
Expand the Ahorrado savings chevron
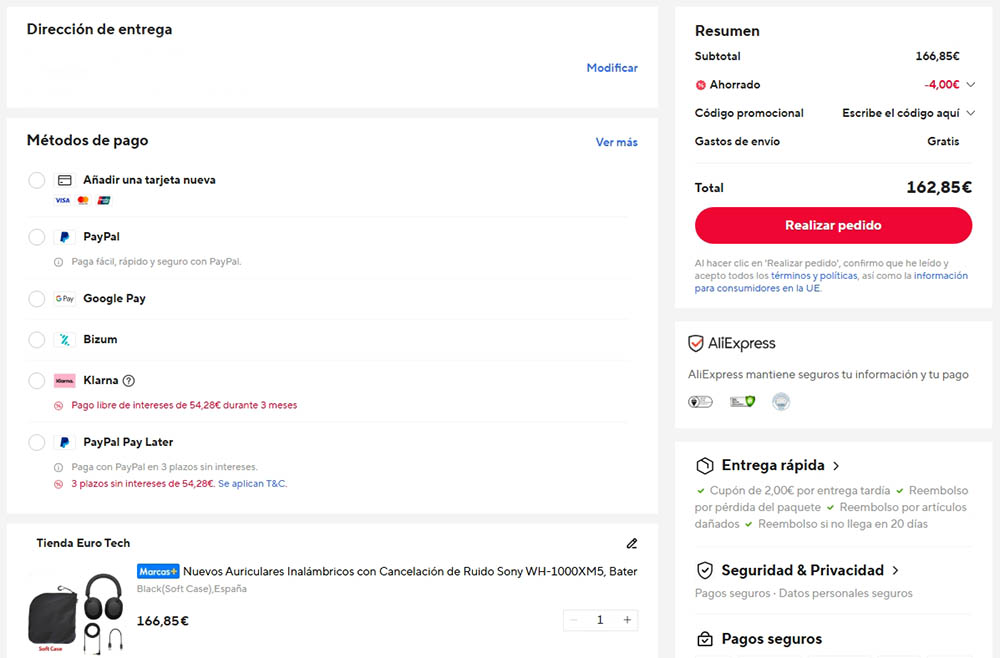coord(971,84)
